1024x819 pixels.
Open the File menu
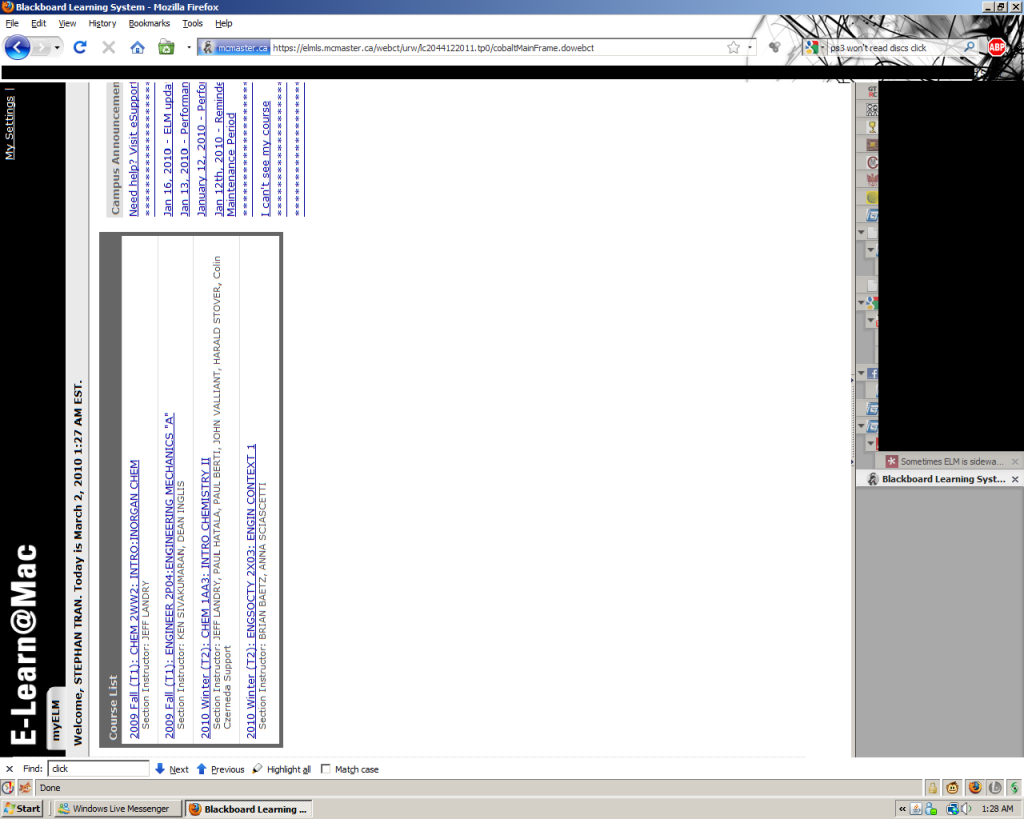12,24
